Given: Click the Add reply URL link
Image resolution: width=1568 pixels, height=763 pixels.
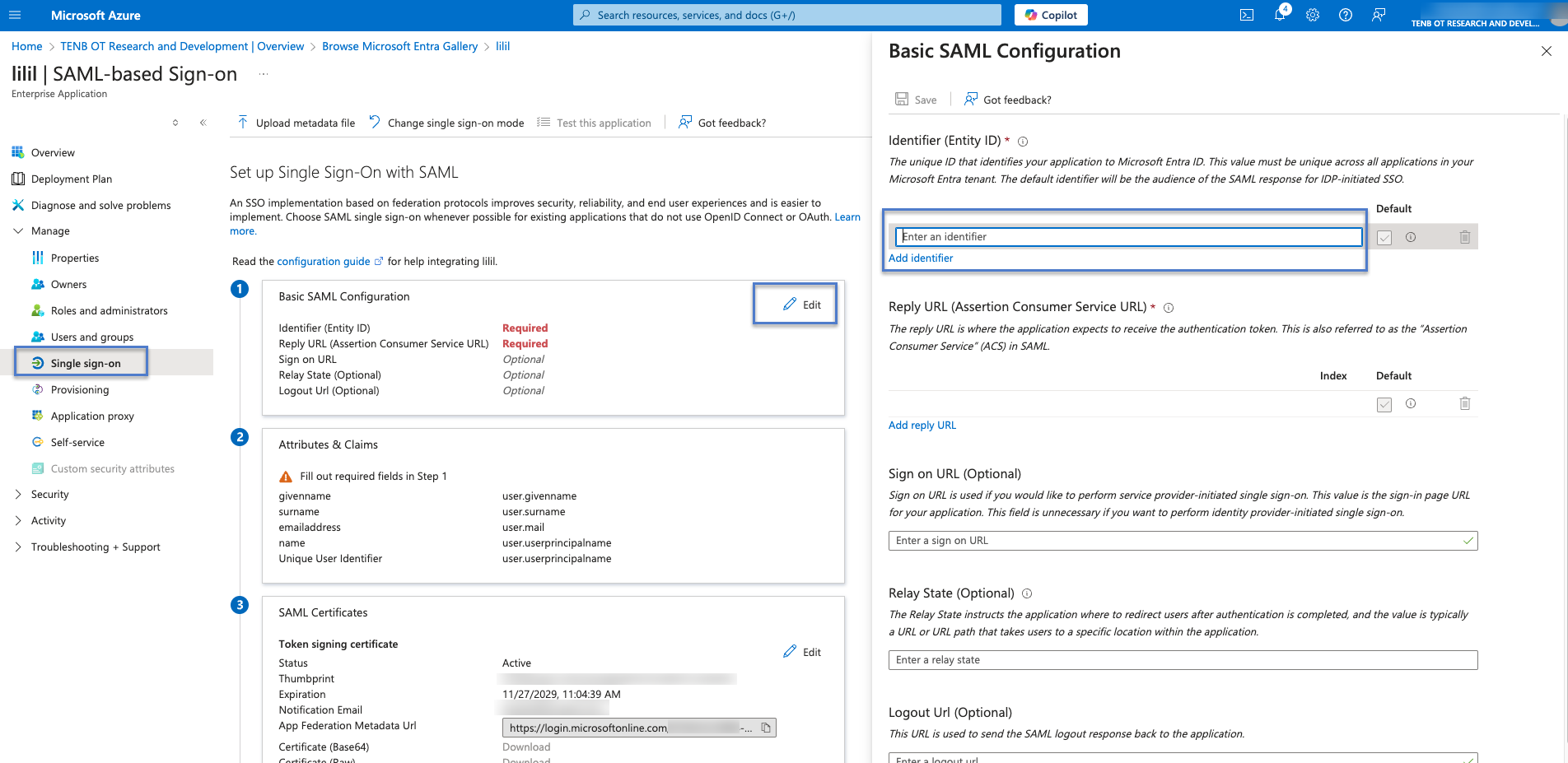Looking at the screenshot, I should [x=922, y=426].
